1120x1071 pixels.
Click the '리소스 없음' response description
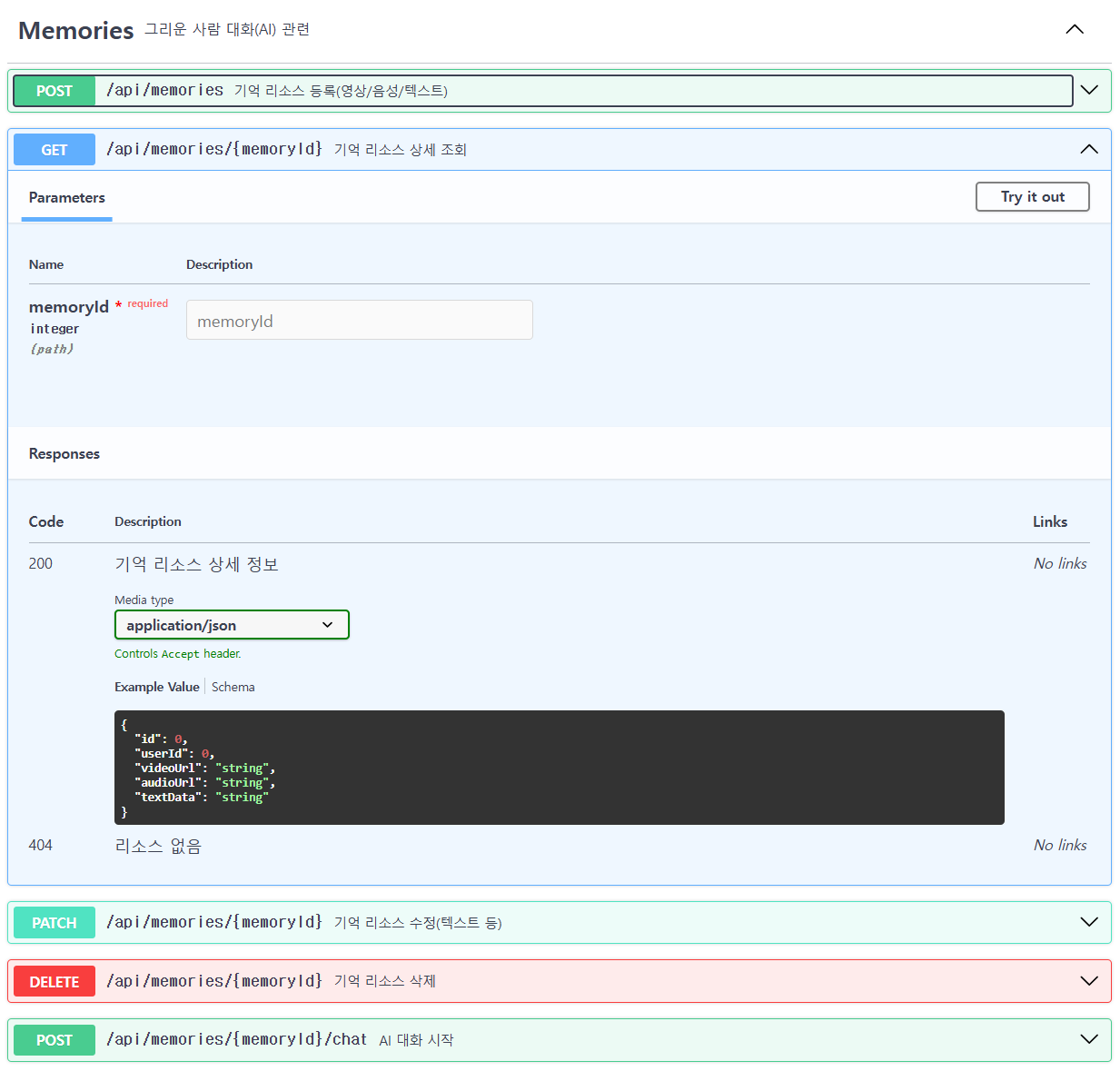(x=158, y=846)
